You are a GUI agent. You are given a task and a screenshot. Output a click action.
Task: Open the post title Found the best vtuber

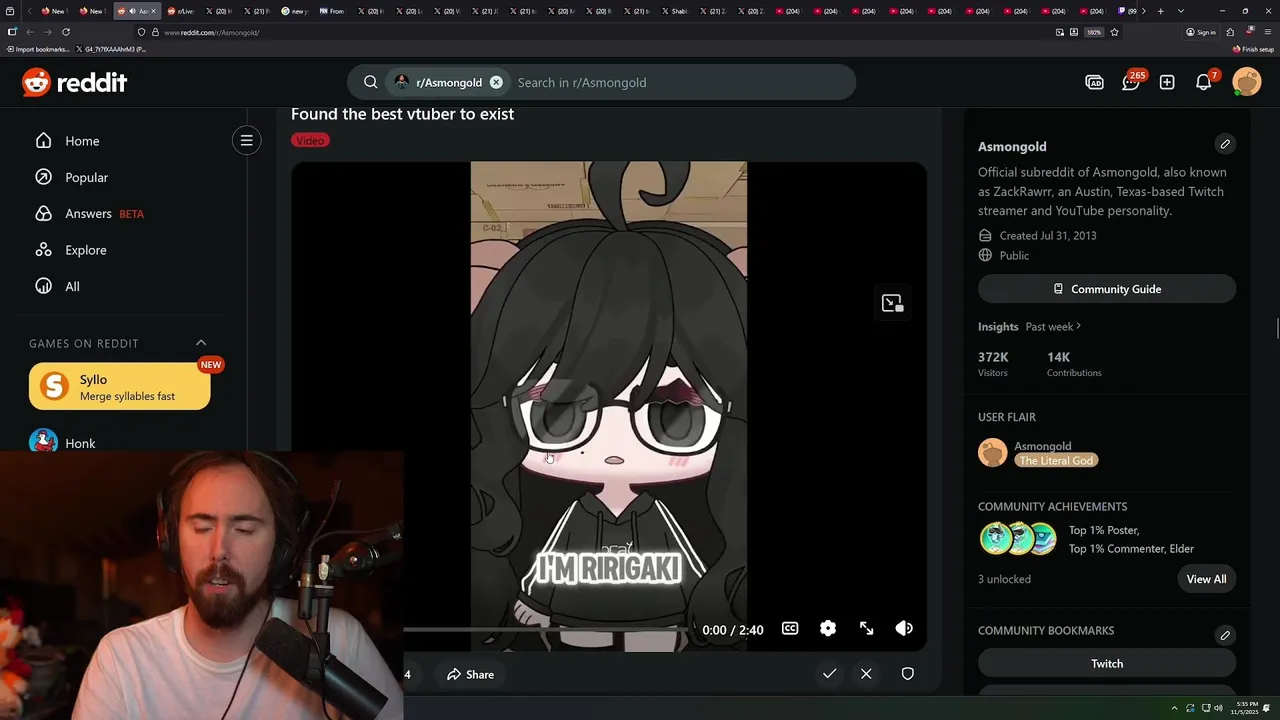coord(402,114)
